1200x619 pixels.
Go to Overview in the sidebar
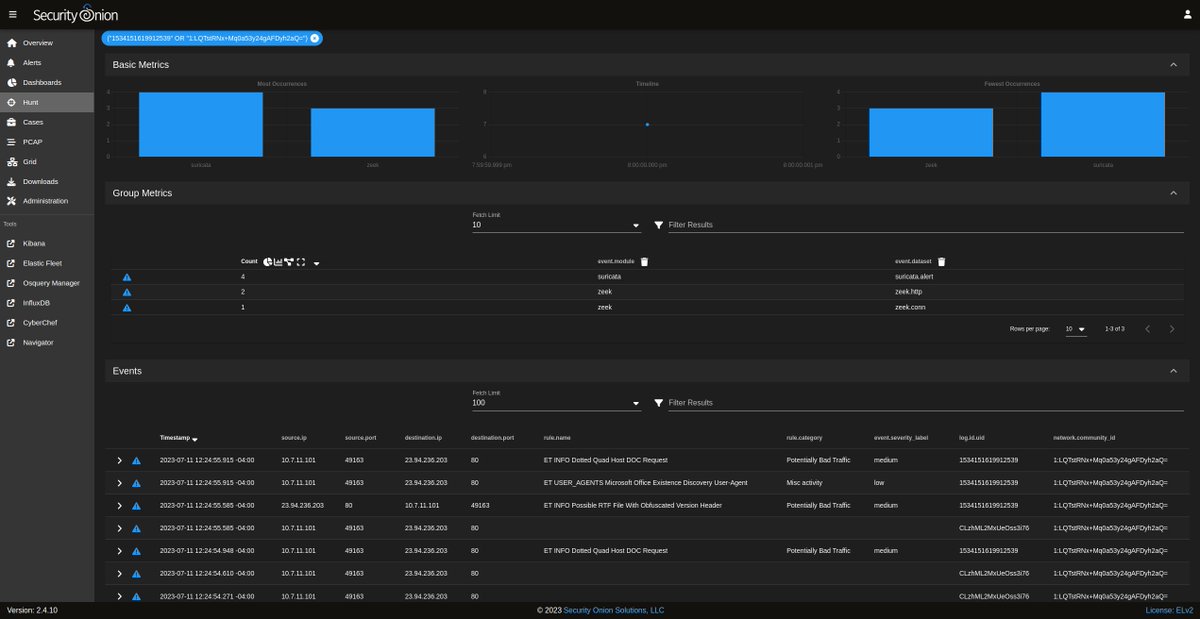click(x=47, y=43)
